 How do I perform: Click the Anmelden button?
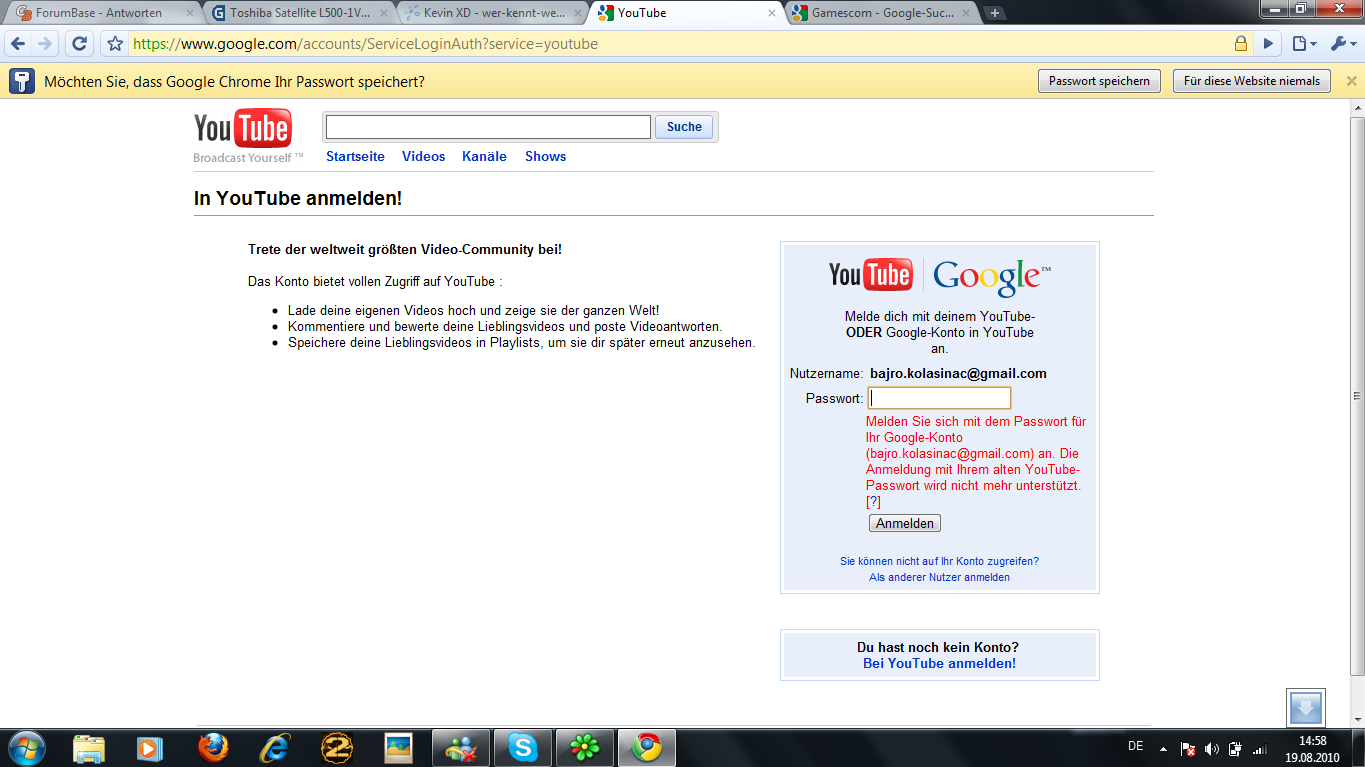click(905, 523)
